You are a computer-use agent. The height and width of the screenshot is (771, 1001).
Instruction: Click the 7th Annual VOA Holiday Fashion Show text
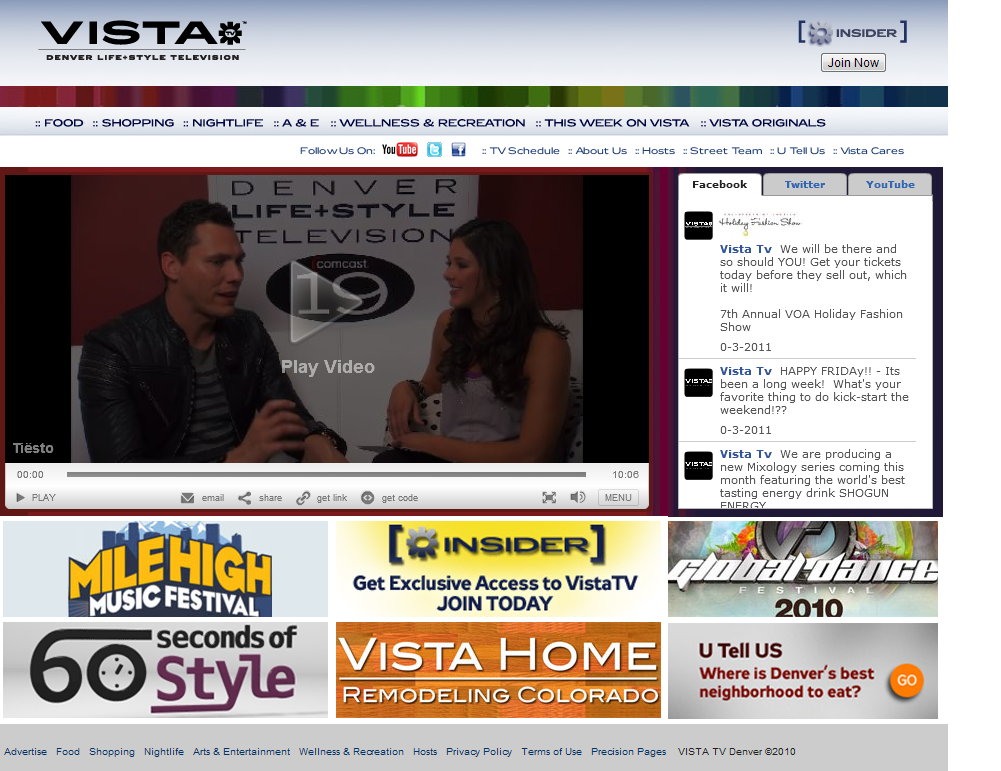tap(811, 320)
